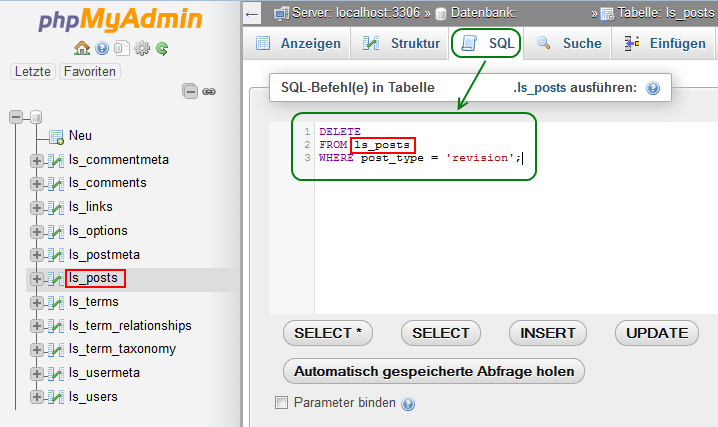Click table icon of ls_term_taxonomy
Screen dimensions: 718x427
coord(56,350)
